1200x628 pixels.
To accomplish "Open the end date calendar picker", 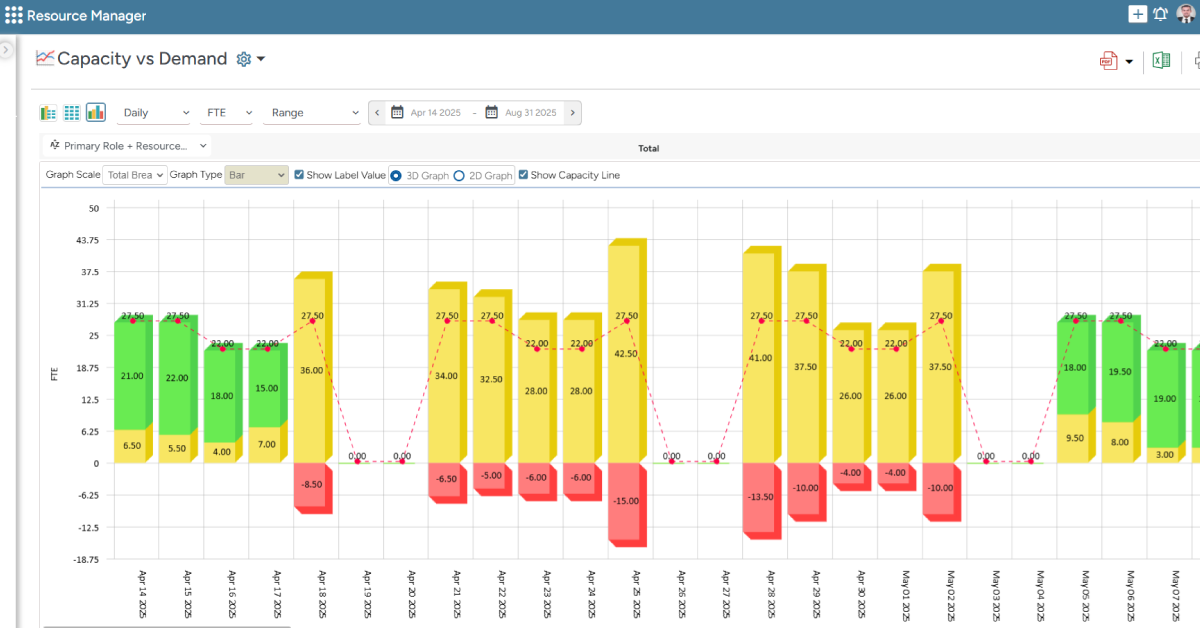I will pyautogui.click(x=489, y=112).
